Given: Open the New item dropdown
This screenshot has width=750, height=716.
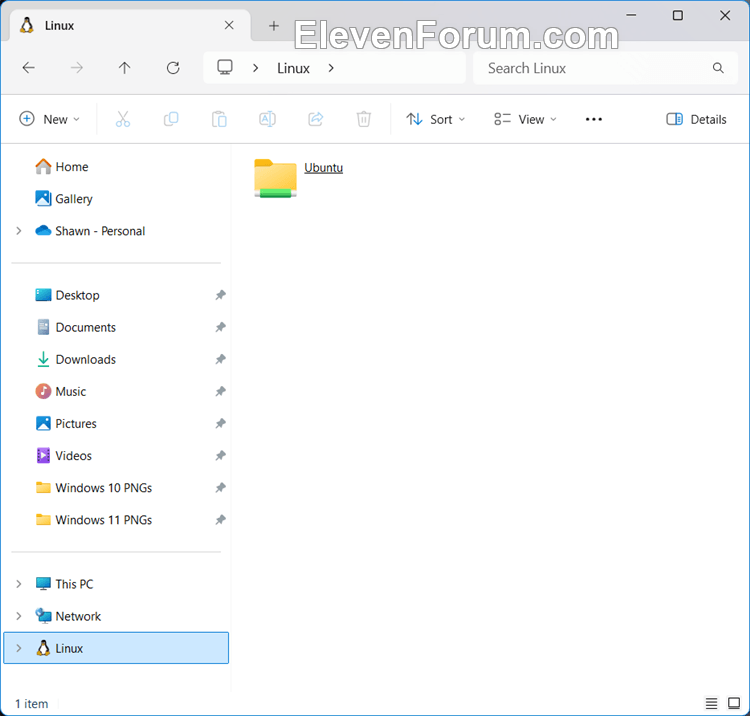Looking at the screenshot, I should (x=49, y=119).
